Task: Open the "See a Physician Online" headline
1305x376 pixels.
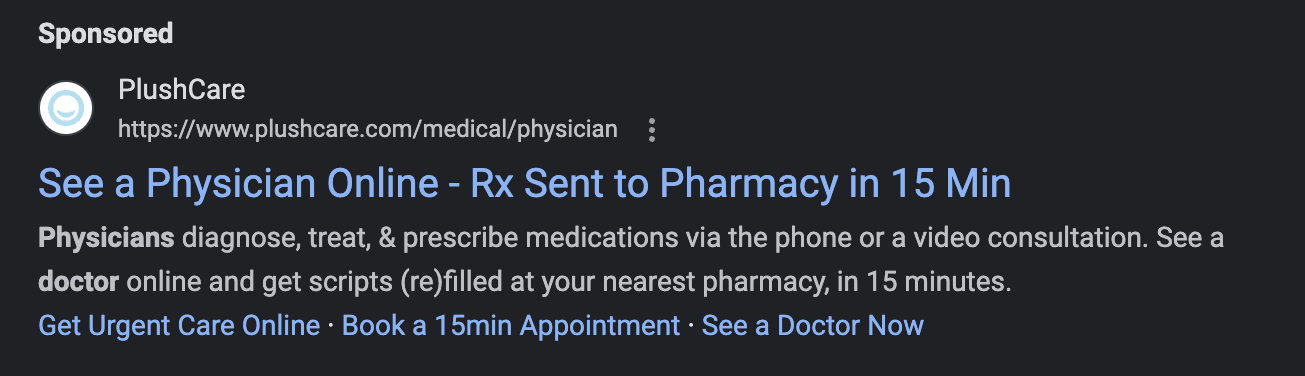Action: coord(525,184)
